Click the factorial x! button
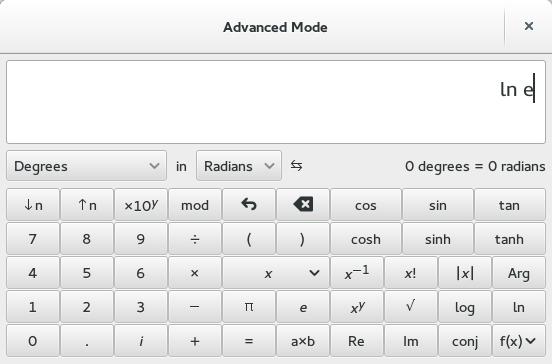Viewport: 552px width, 364px height. pyautogui.click(x=411, y=273)
